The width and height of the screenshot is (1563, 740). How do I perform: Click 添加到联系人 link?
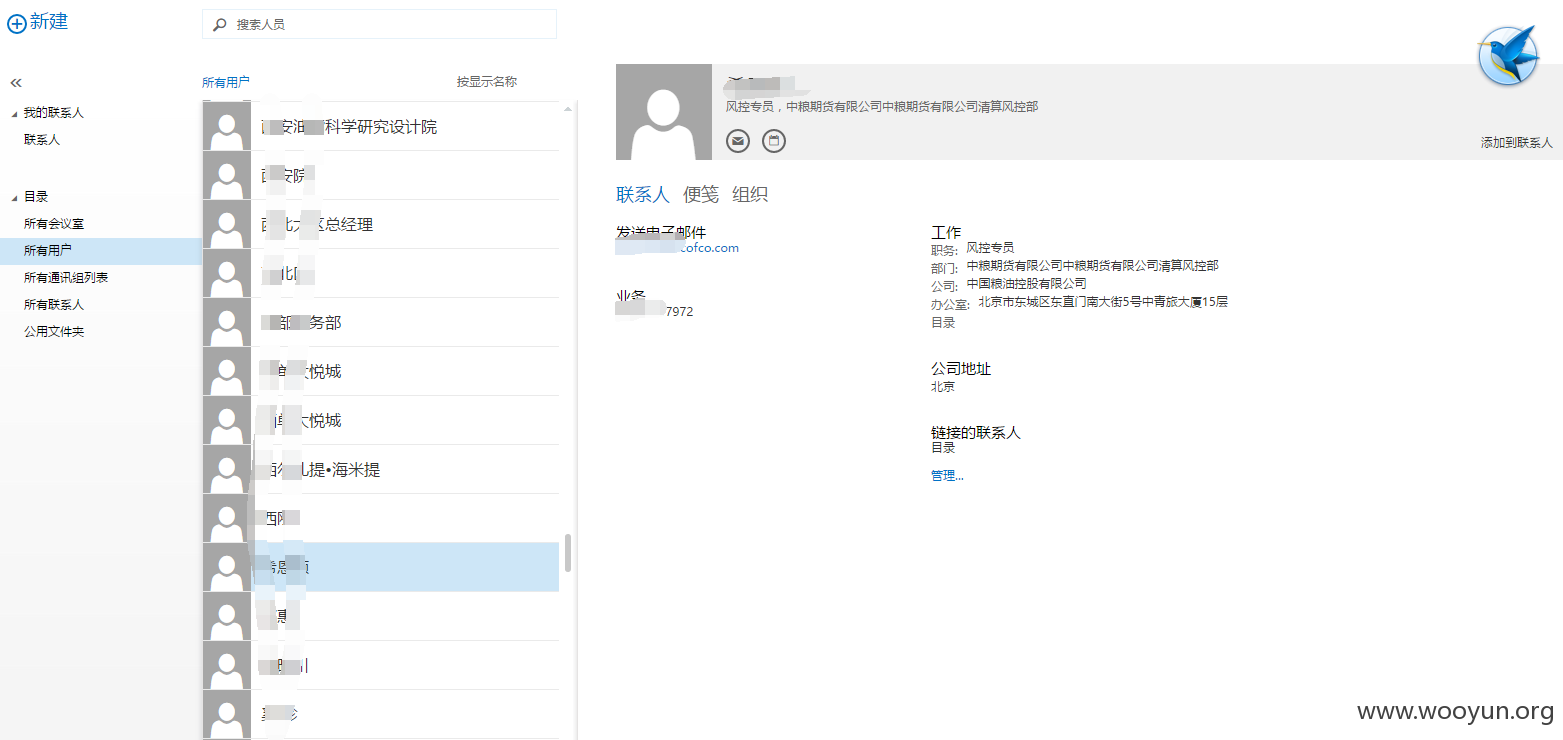[1517, 143]
